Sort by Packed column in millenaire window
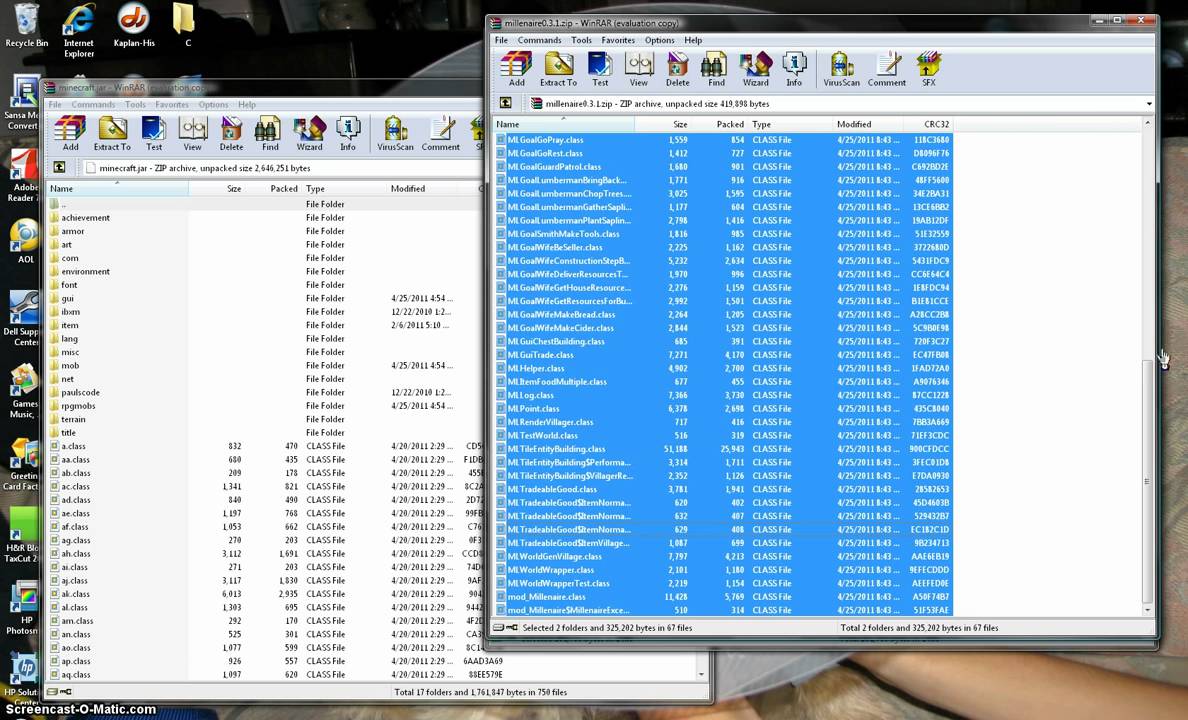 click(729, 124)
